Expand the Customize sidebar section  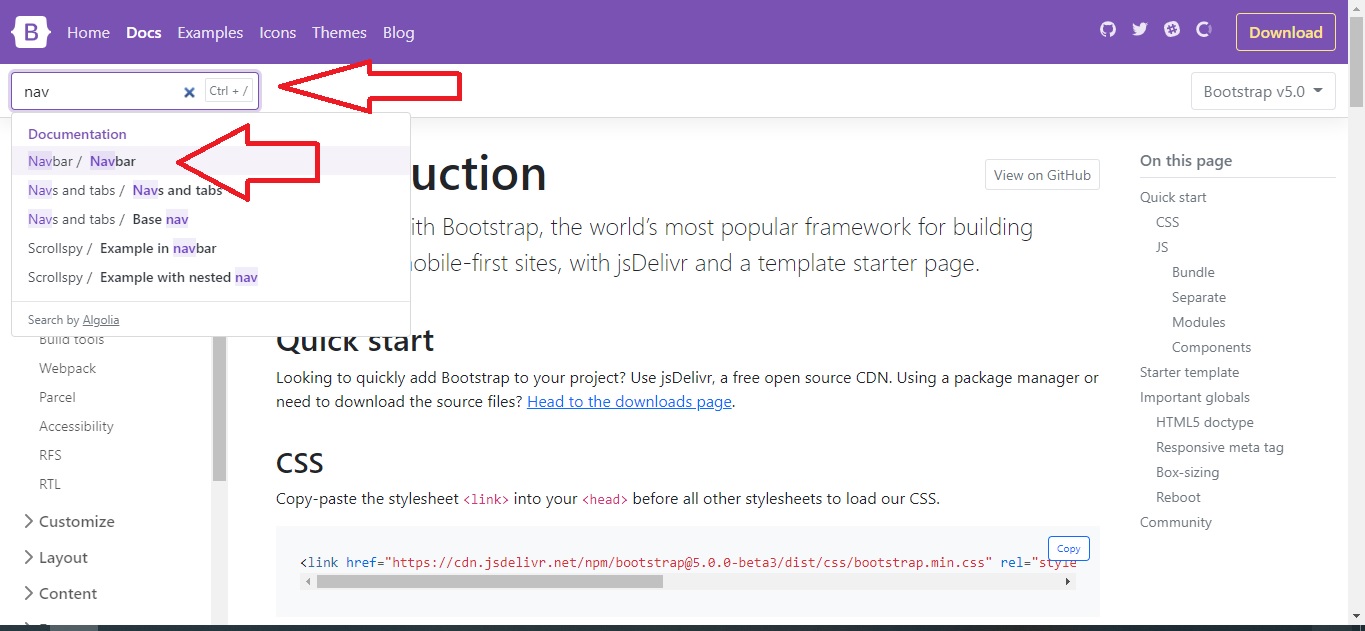[68, 521]
